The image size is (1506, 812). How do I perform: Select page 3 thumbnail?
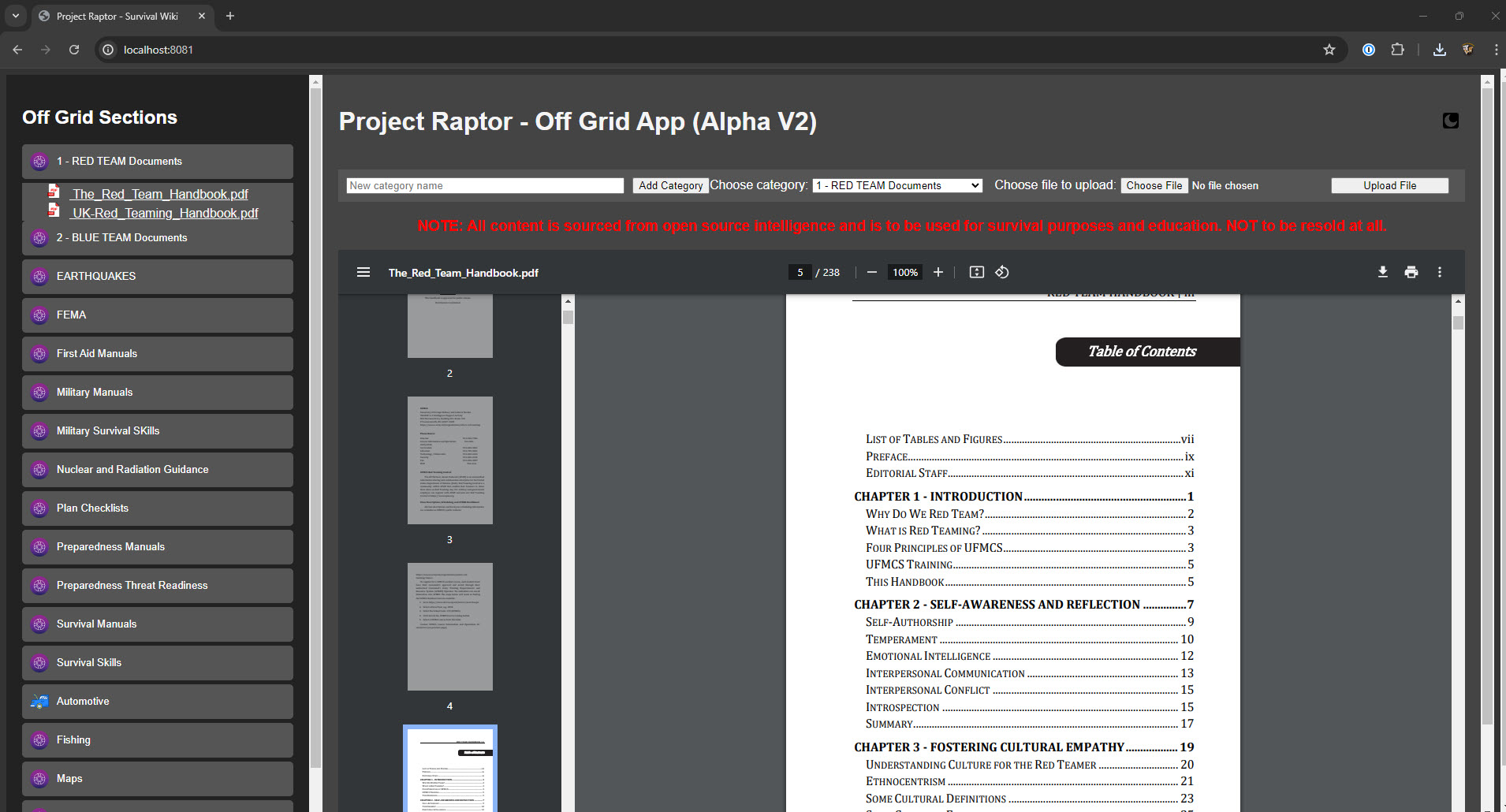pyautogui.click(x=450, y=460)
